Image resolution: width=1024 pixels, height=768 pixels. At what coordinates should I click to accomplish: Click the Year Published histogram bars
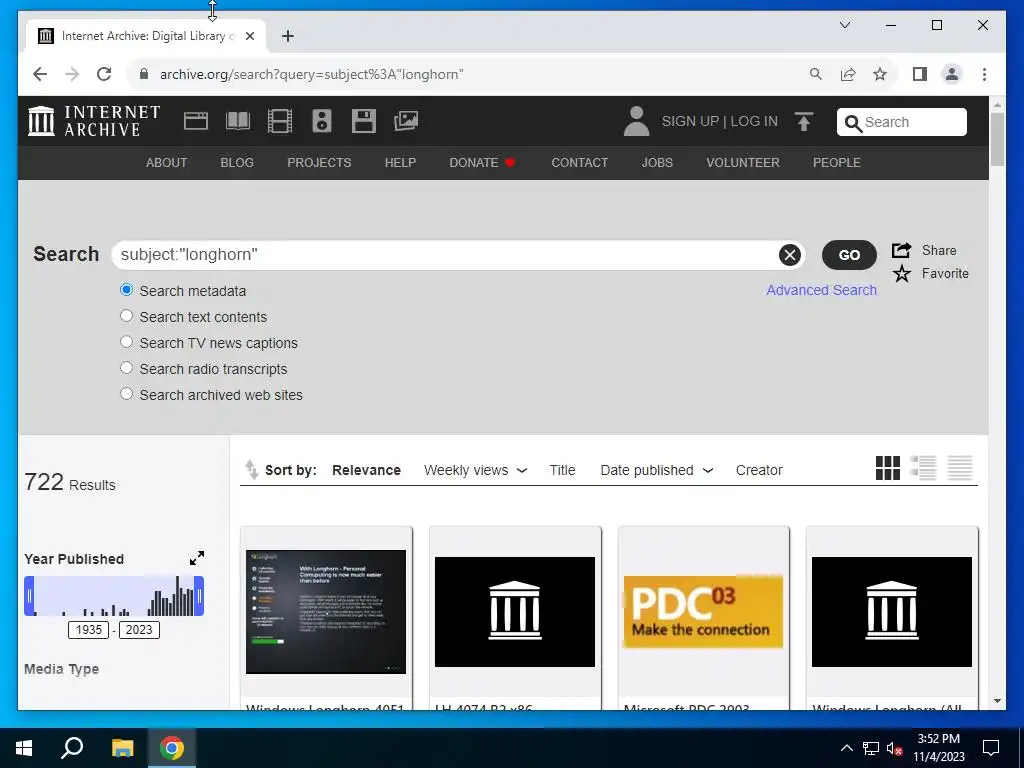114,596
